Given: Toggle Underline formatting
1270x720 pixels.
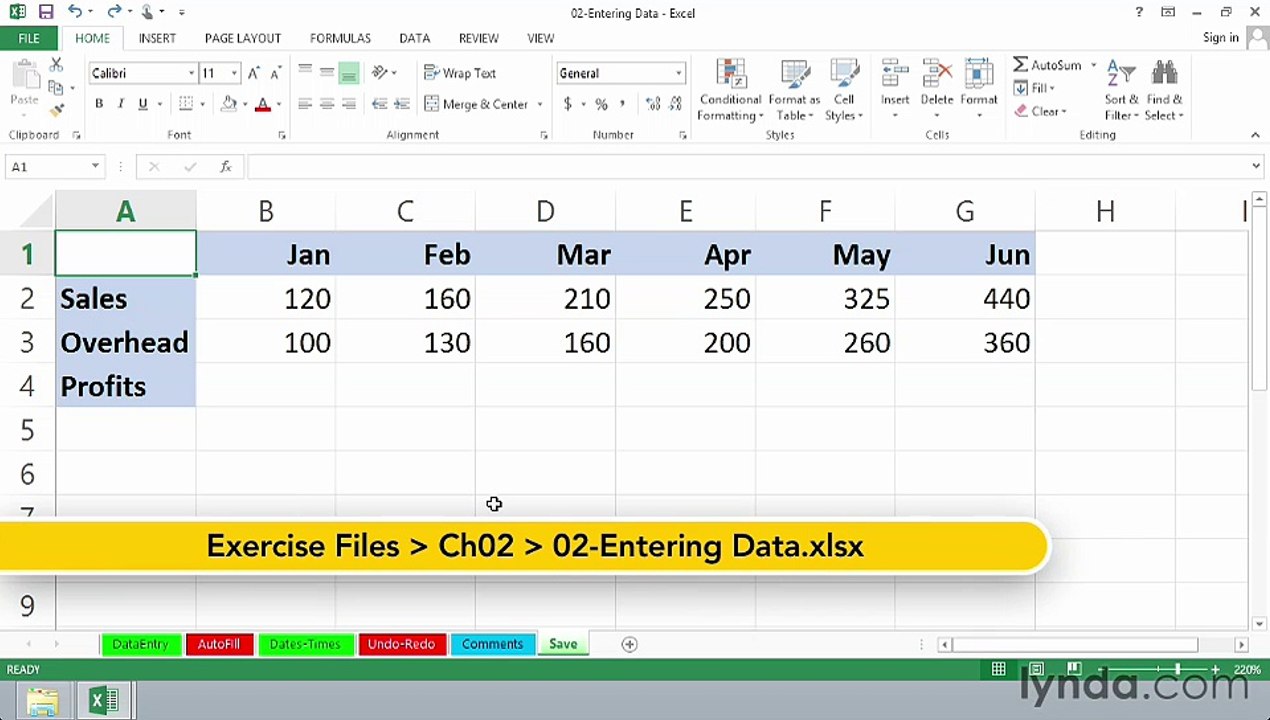Looking at the screenshot, I should pyautogui.click(x=143, y=104).
